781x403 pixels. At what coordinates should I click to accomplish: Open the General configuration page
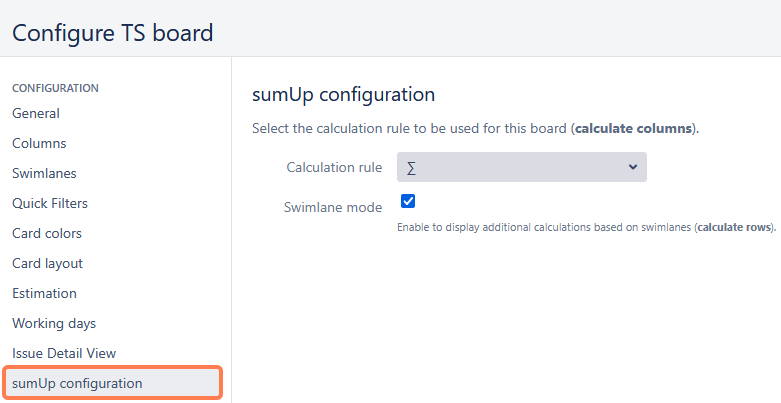point(36,113)
